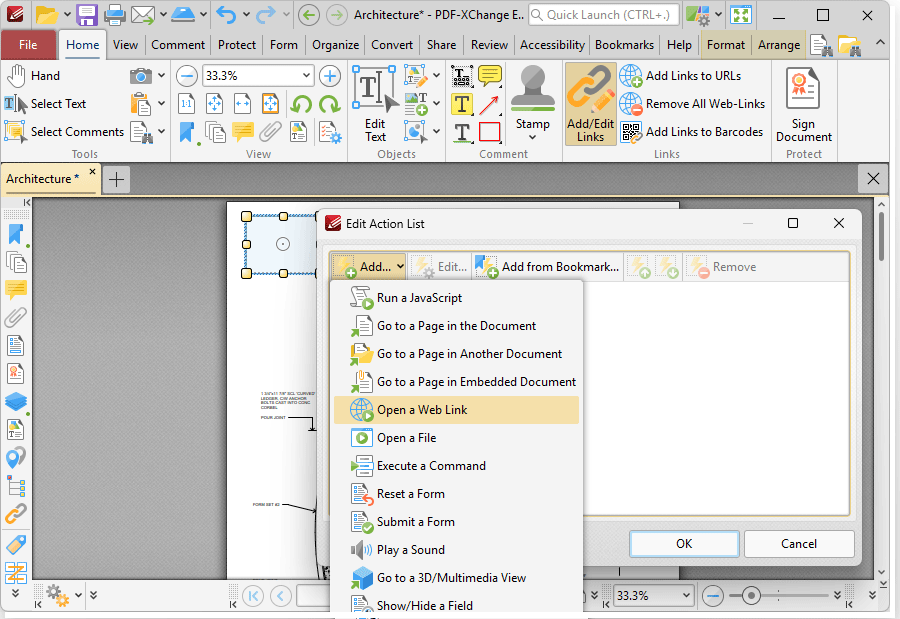Click Add from Bookmark... button

coord(547,267)
